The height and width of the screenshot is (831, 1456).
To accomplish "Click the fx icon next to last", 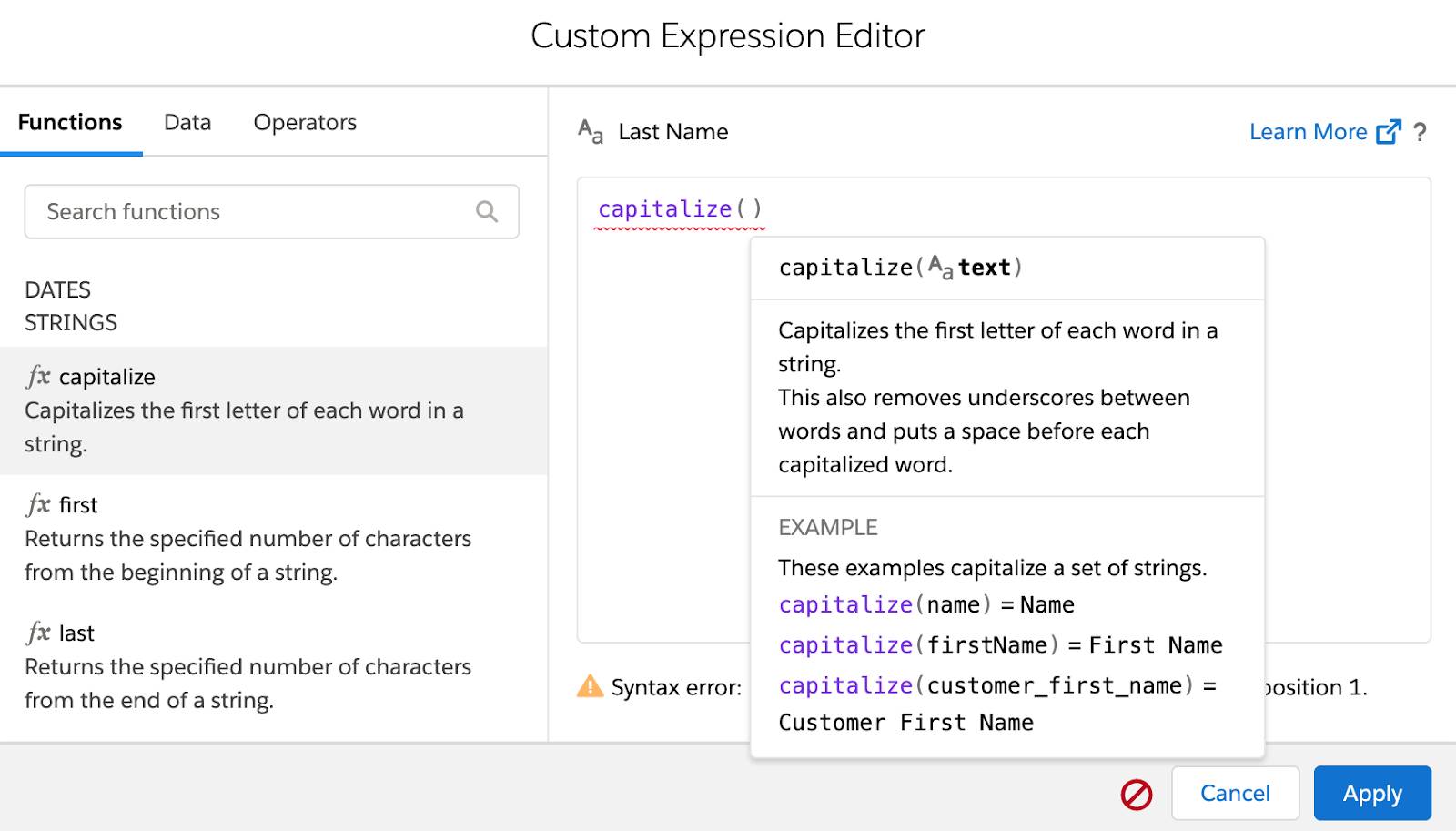I will click(x=38, y=633).
